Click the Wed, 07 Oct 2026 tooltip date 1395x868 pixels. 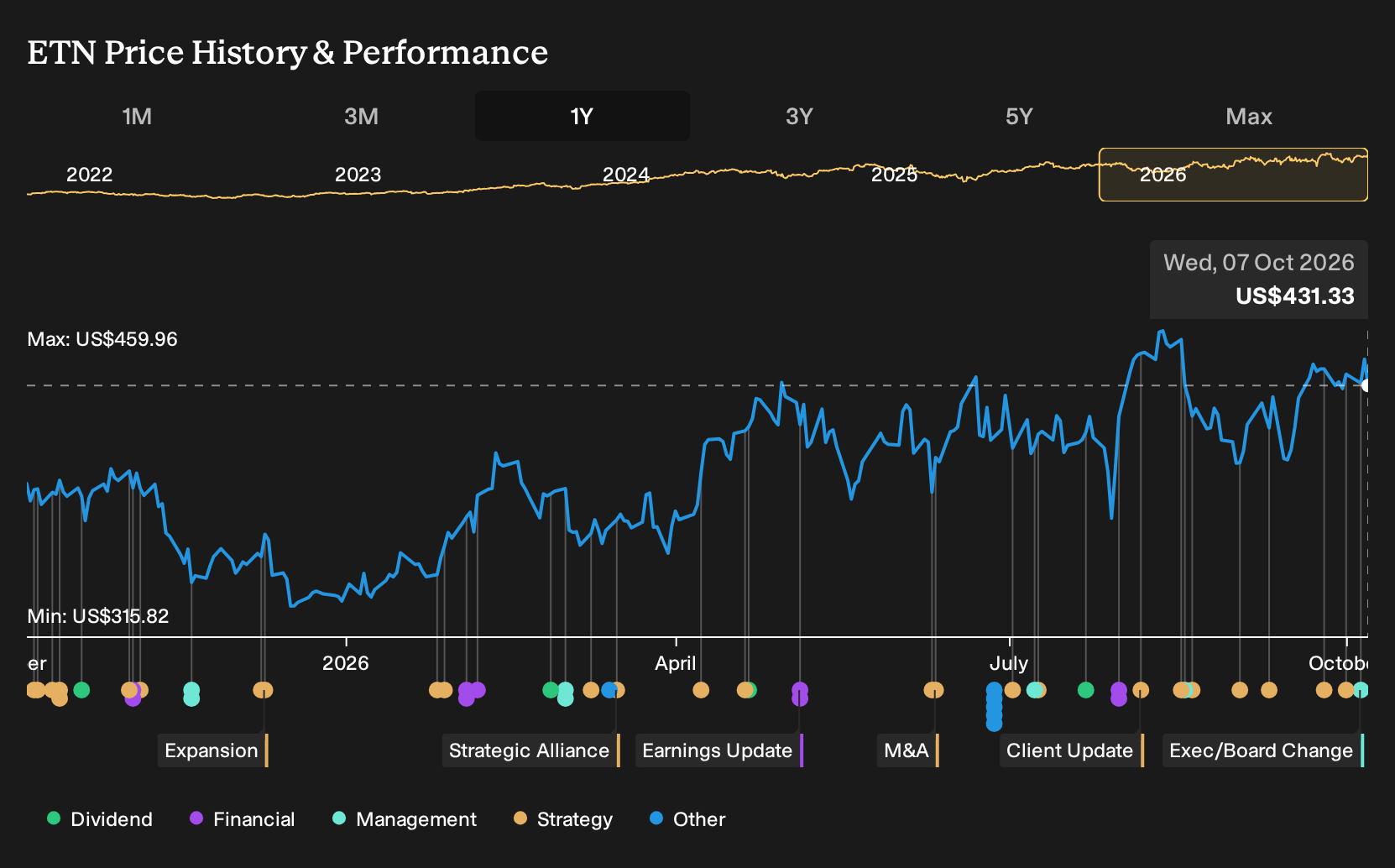[x=1259, y=263]
